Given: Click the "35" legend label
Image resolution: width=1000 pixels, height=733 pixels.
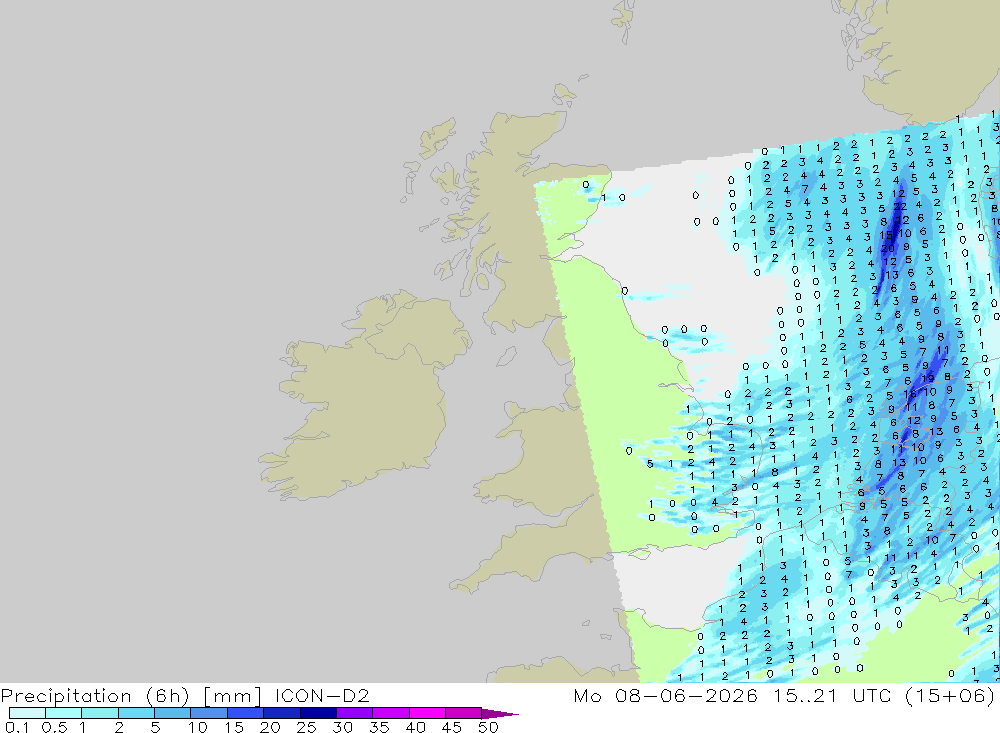Looking at the screenshot, I should click(x=379, y=727).
